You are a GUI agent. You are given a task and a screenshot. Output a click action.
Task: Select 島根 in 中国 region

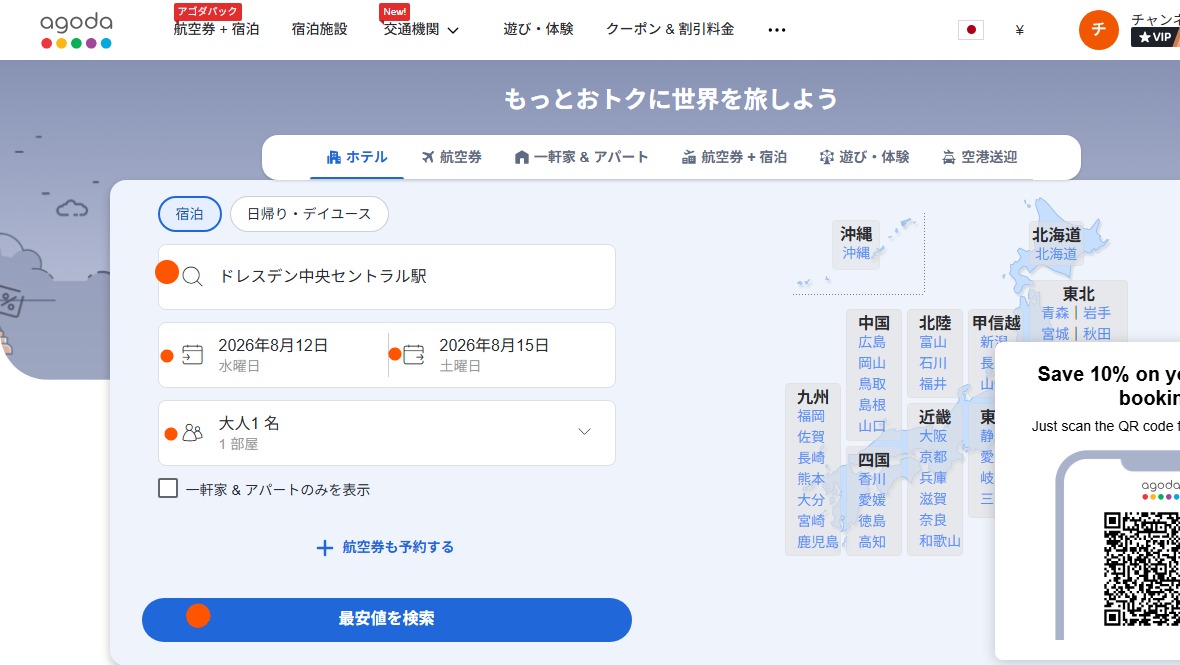[x=872, y=405]
